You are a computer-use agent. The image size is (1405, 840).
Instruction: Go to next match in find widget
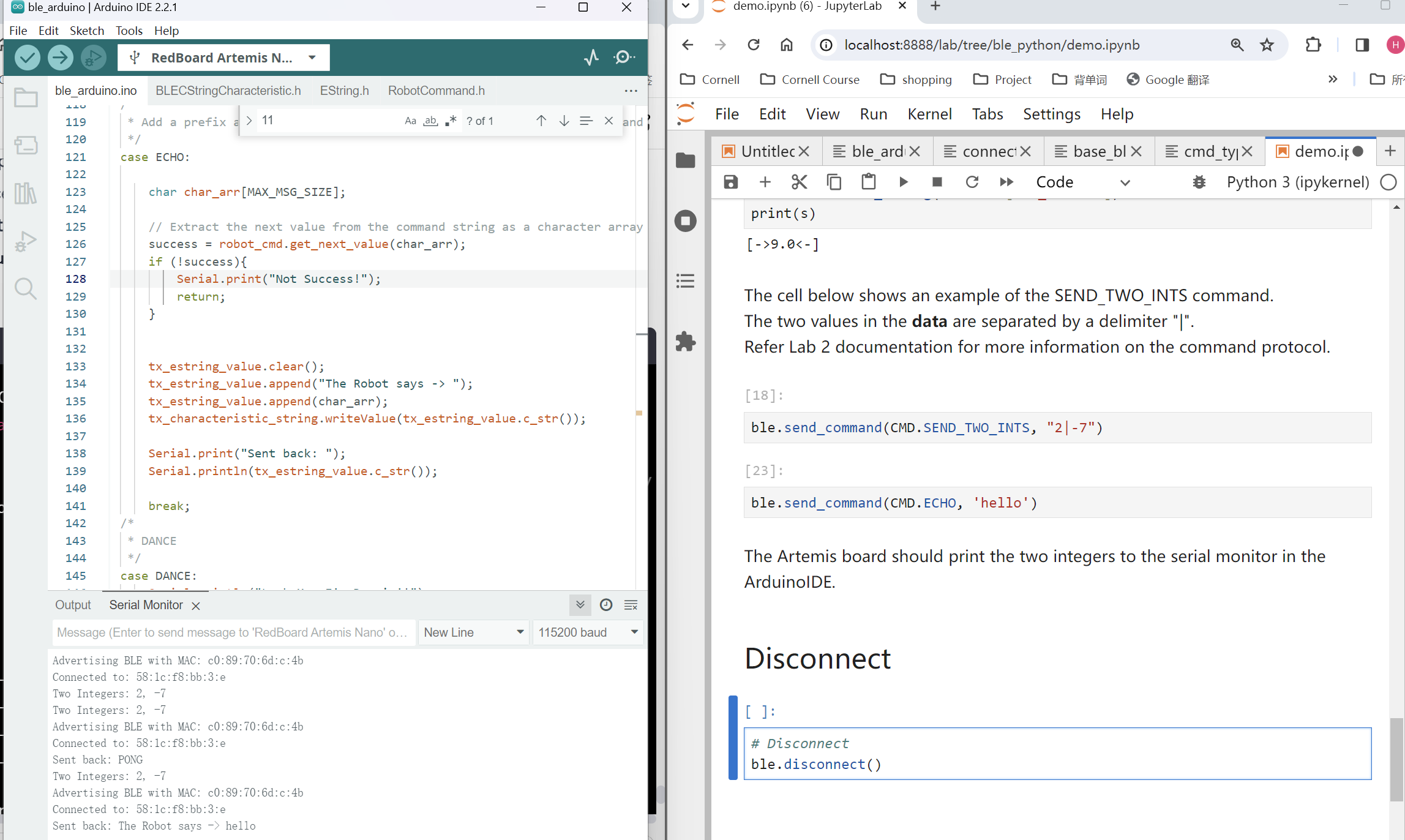pyautogui.click(x=564, y=121)
